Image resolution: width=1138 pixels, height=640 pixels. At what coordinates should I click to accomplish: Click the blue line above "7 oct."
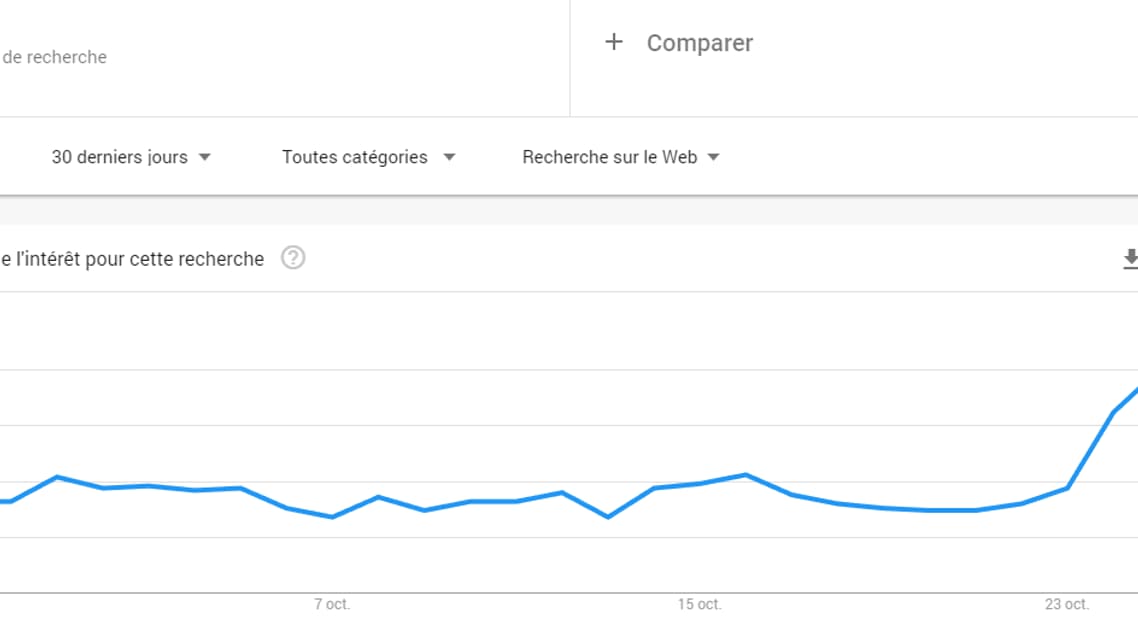tap(332, 516)
